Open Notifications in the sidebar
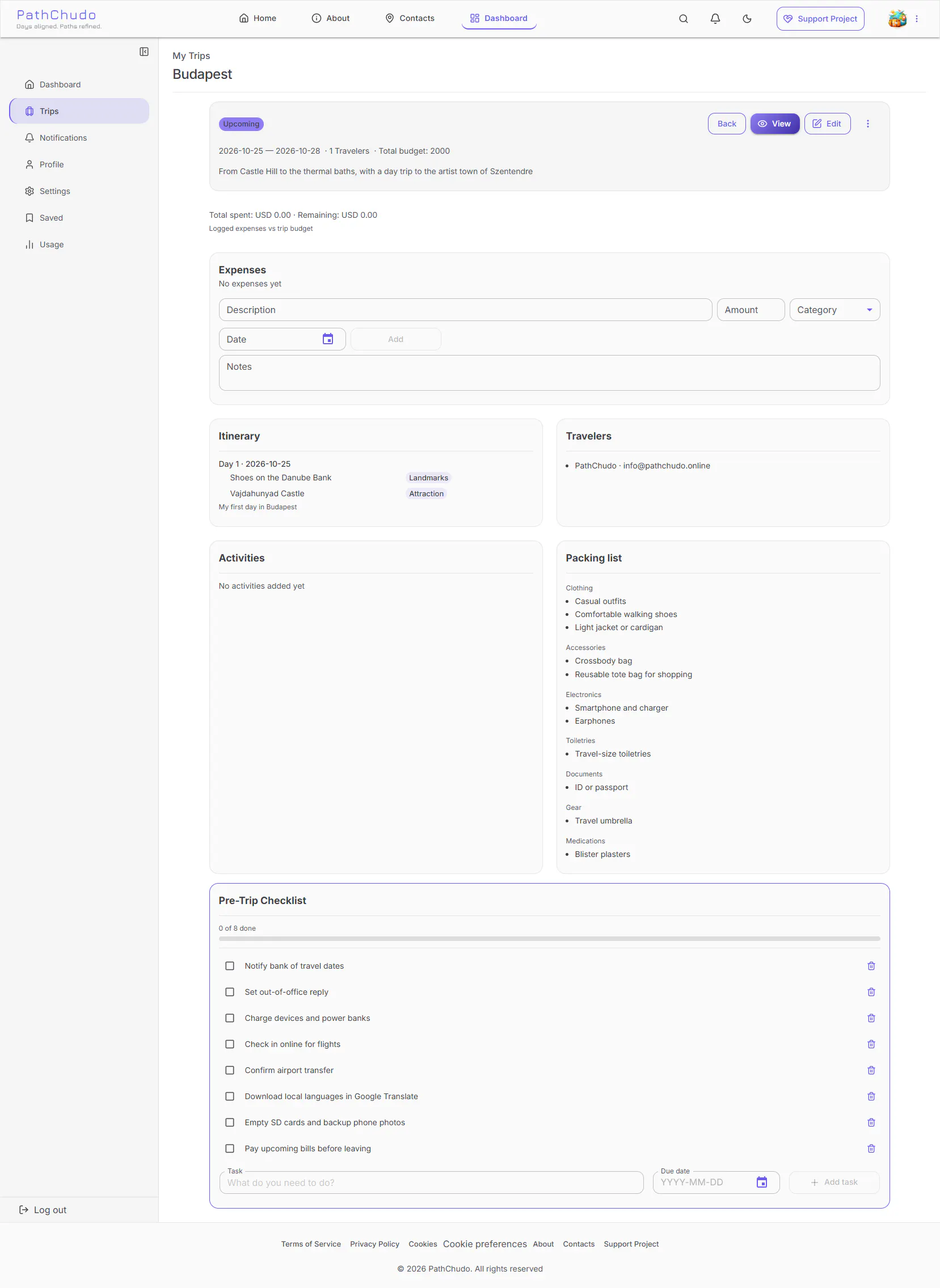The height and width of the screenshot is (1288, 940). [79, 138]
